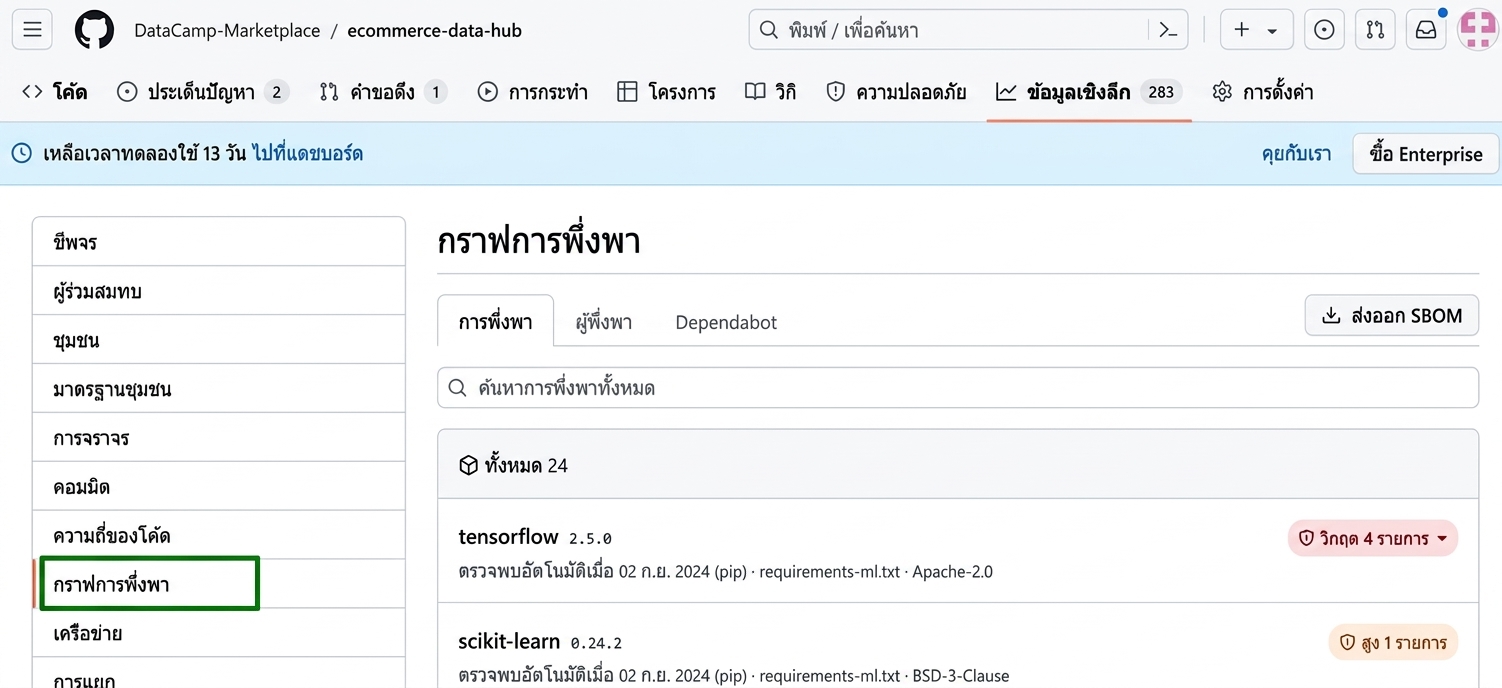Switch to the วิกิ tab
This screenshot has height=688, width=1502.
click(770, 92)
